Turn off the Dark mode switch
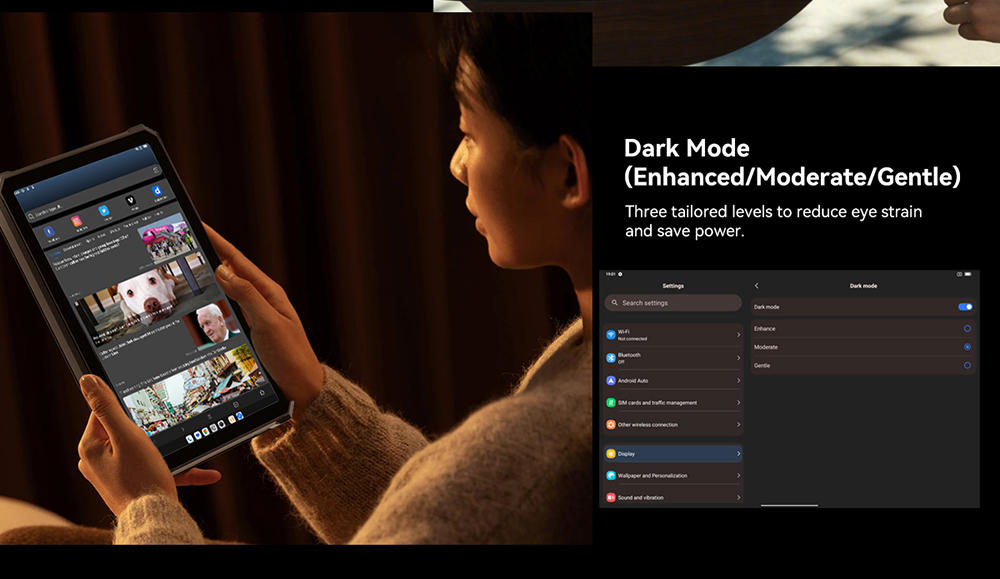This screenshot has width=1000, height=579. [x=965, y=307]
